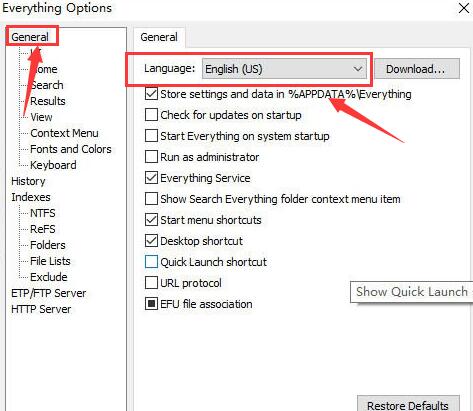Image resolution: width=473 pixels, height=411 pixels.
Task: Tick the URL protocol checkbox
Action: pos(151,283)
